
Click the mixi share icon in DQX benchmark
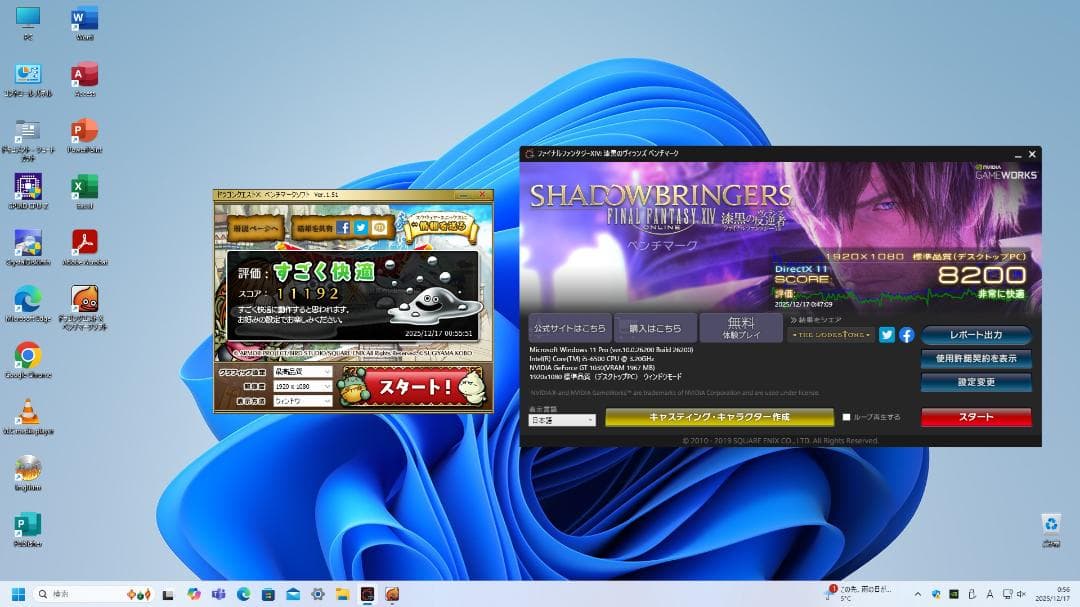(381, 227)
